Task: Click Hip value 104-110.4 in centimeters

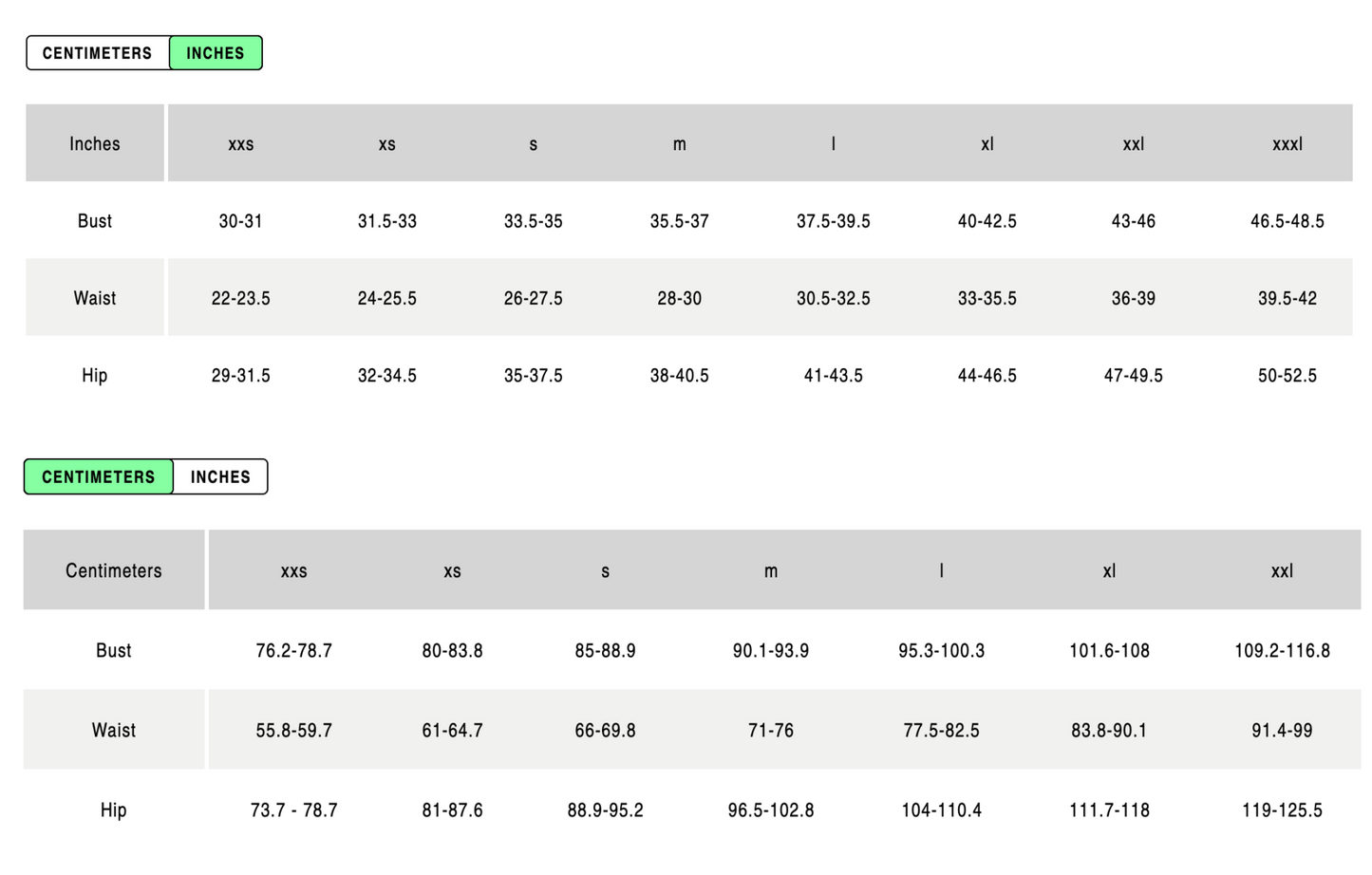Action: (942, 810)
